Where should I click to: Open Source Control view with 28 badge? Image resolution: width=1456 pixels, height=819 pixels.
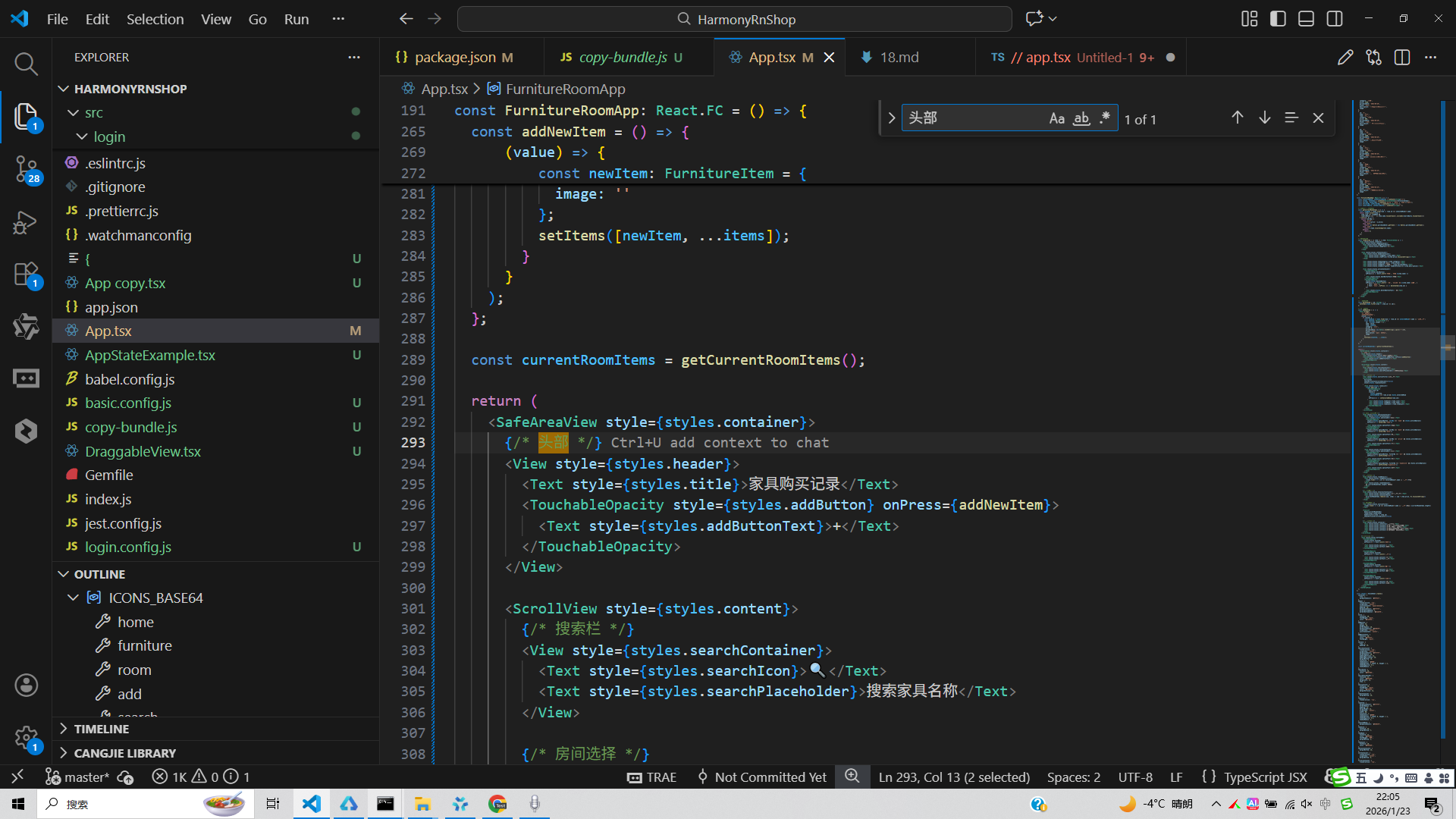[x=26, y=168]
